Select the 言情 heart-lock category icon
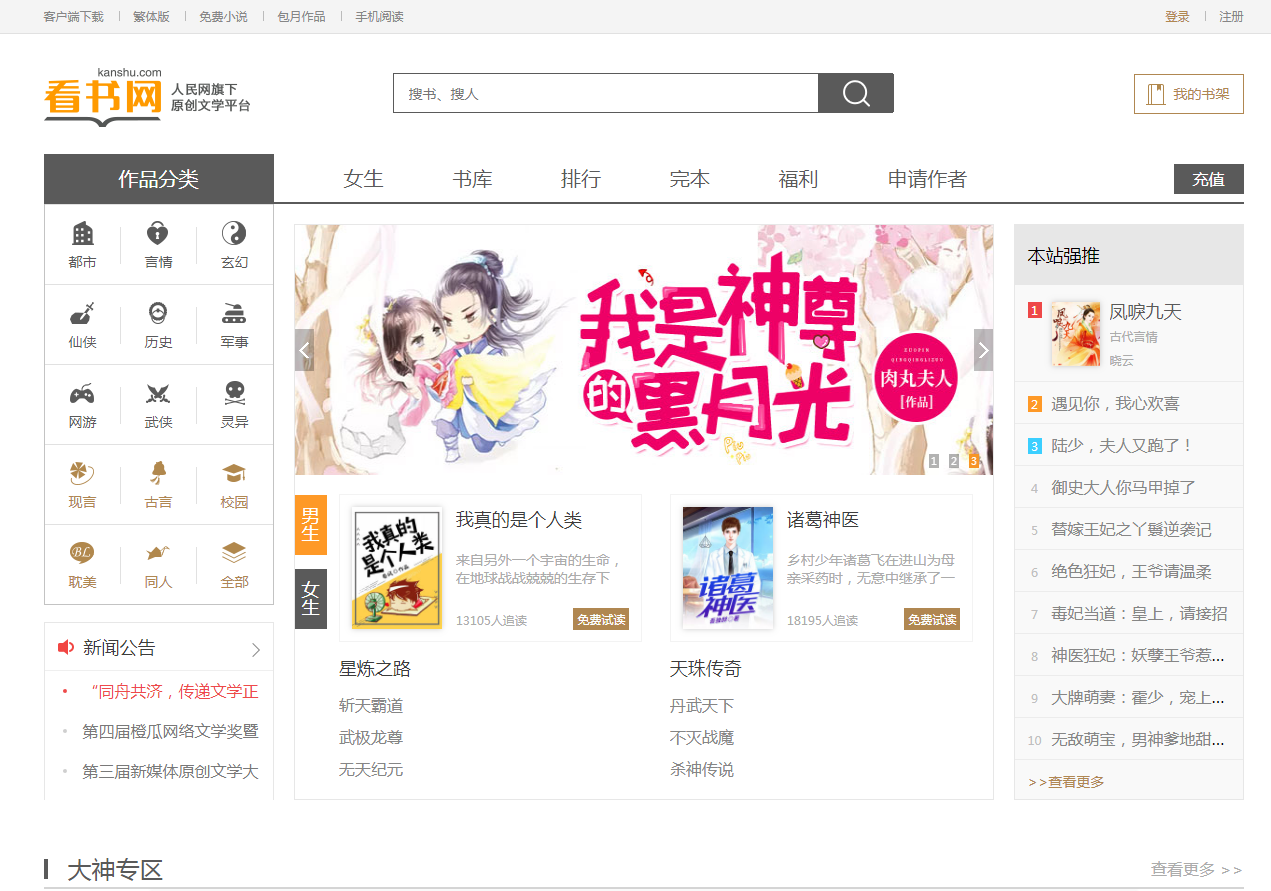The width and height of the screenshot is (1271, 891). (x=158, y=235)
